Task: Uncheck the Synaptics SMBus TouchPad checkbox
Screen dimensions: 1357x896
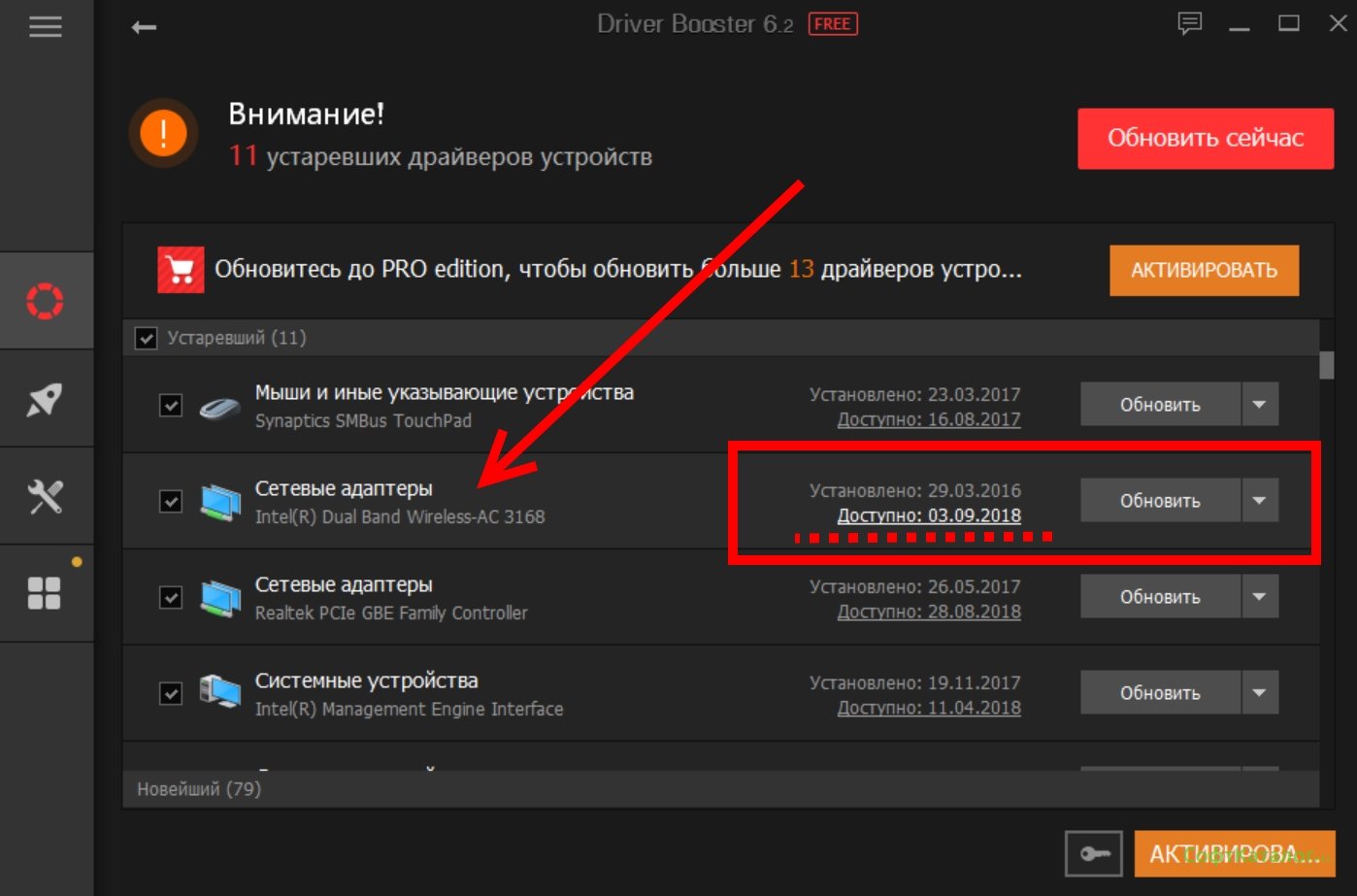Action: [x=171, y=405]
